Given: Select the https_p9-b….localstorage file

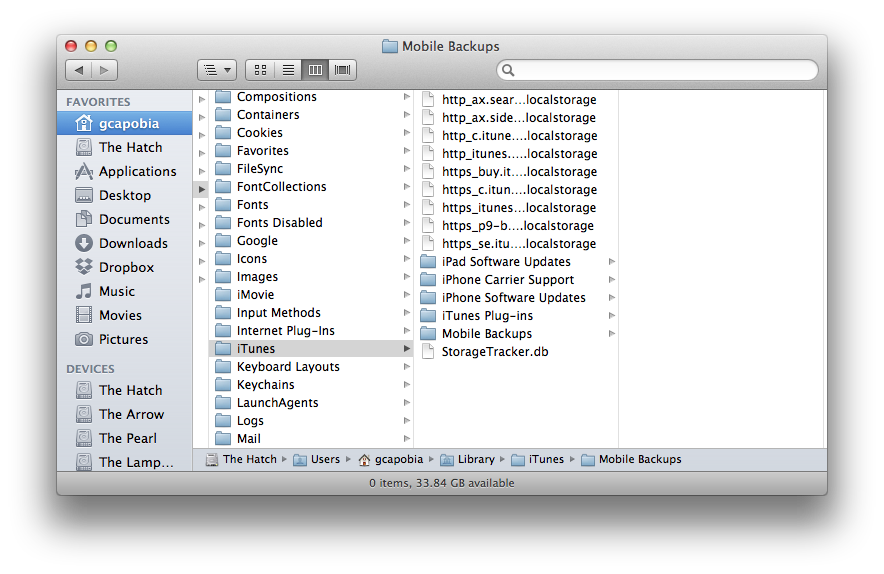Looking at the screenshot, I should [516, 226].
